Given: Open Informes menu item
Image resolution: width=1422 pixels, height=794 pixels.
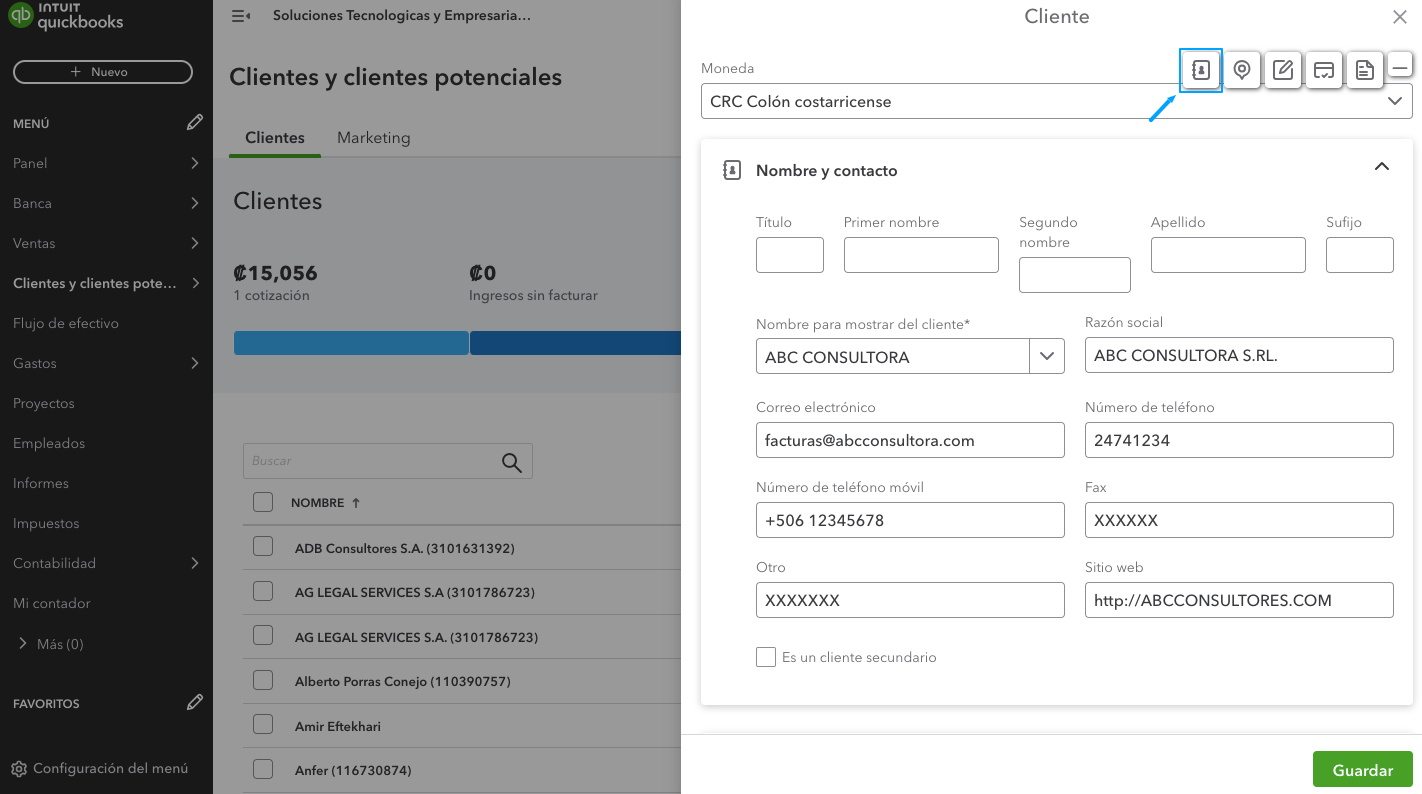Looking at the screenshot, I should [41, 483].
